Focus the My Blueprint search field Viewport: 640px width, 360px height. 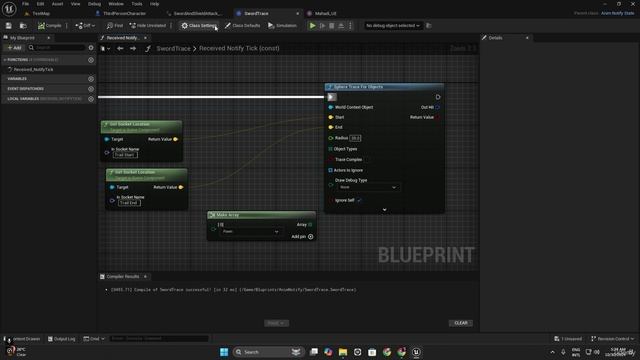(56, 48)
